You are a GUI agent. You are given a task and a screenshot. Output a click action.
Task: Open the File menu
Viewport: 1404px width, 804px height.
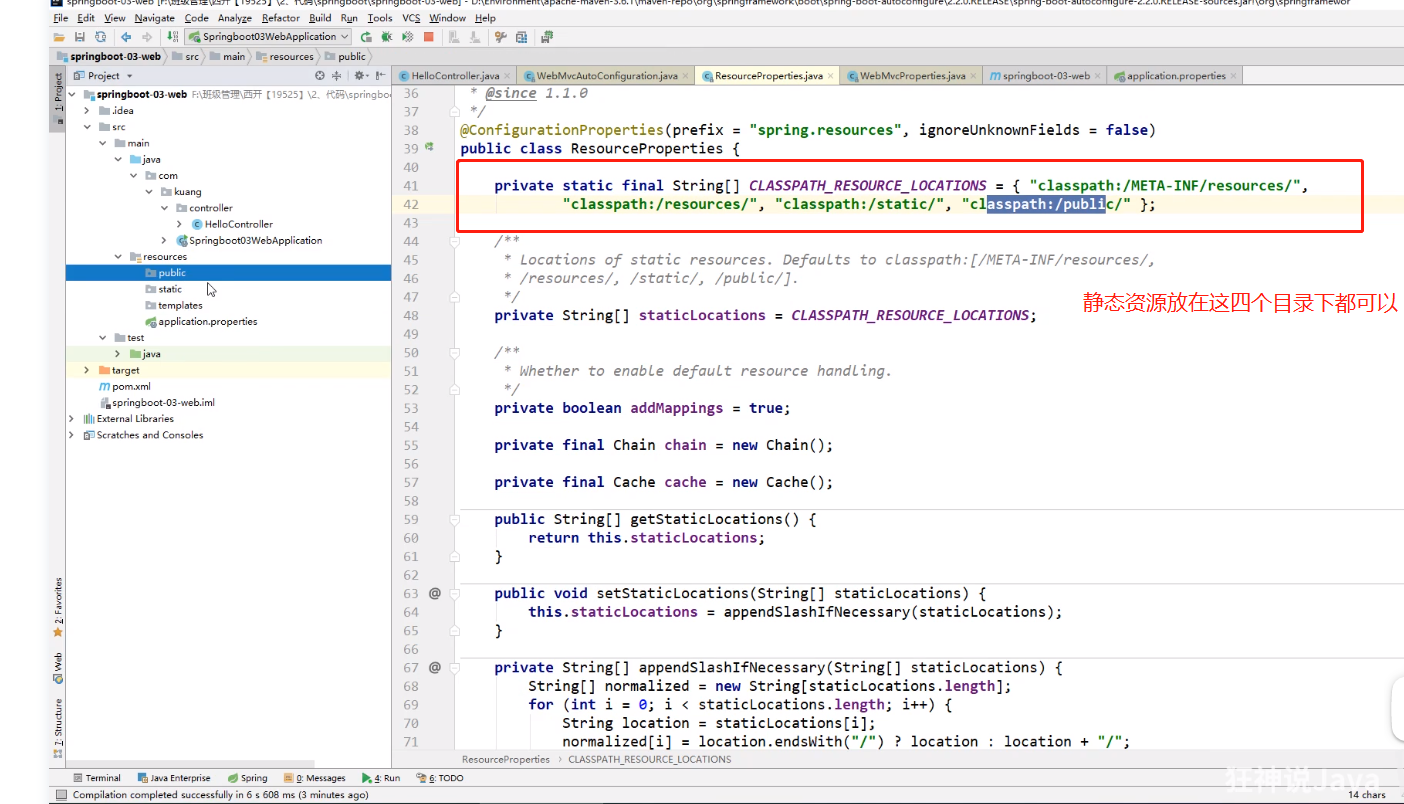point(60,18)
